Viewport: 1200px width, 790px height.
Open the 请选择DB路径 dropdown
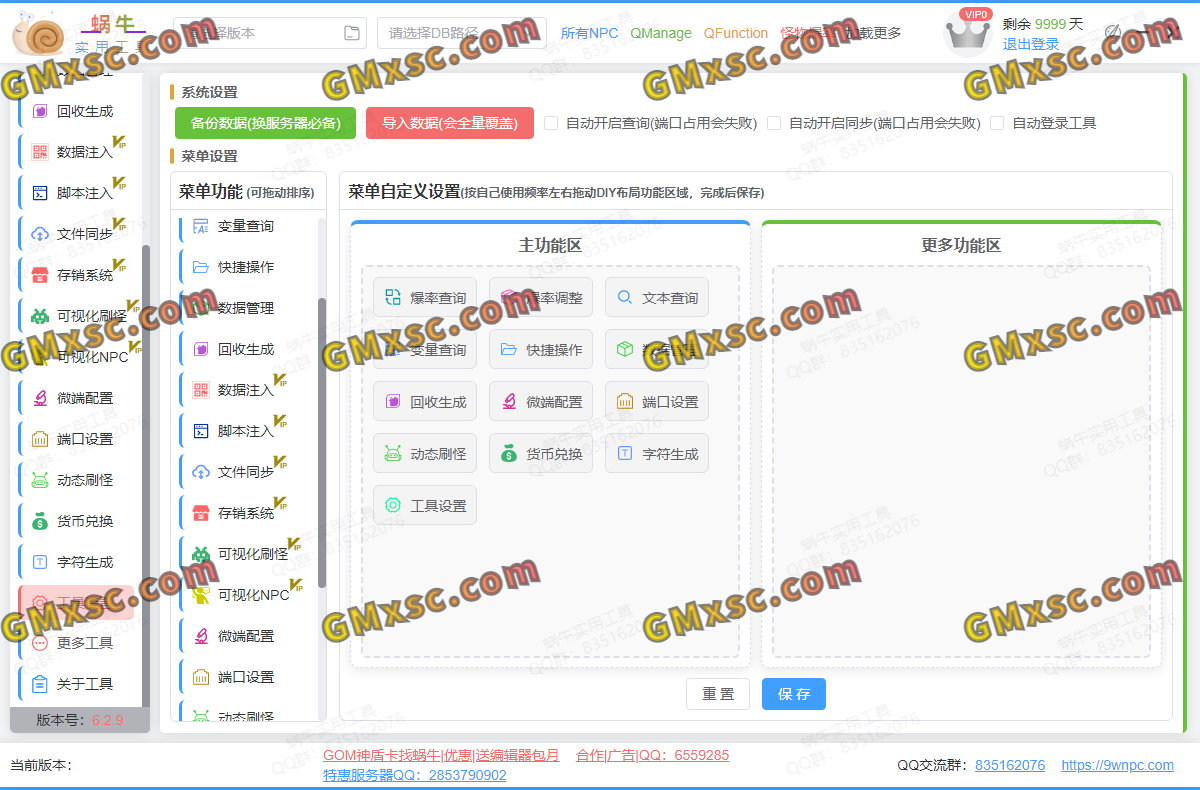[x=462, y=33]
